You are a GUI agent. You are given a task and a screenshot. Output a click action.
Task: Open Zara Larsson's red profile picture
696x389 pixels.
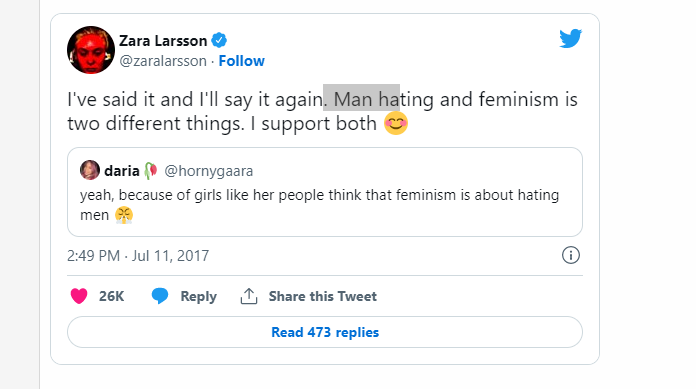coord(91,50)
